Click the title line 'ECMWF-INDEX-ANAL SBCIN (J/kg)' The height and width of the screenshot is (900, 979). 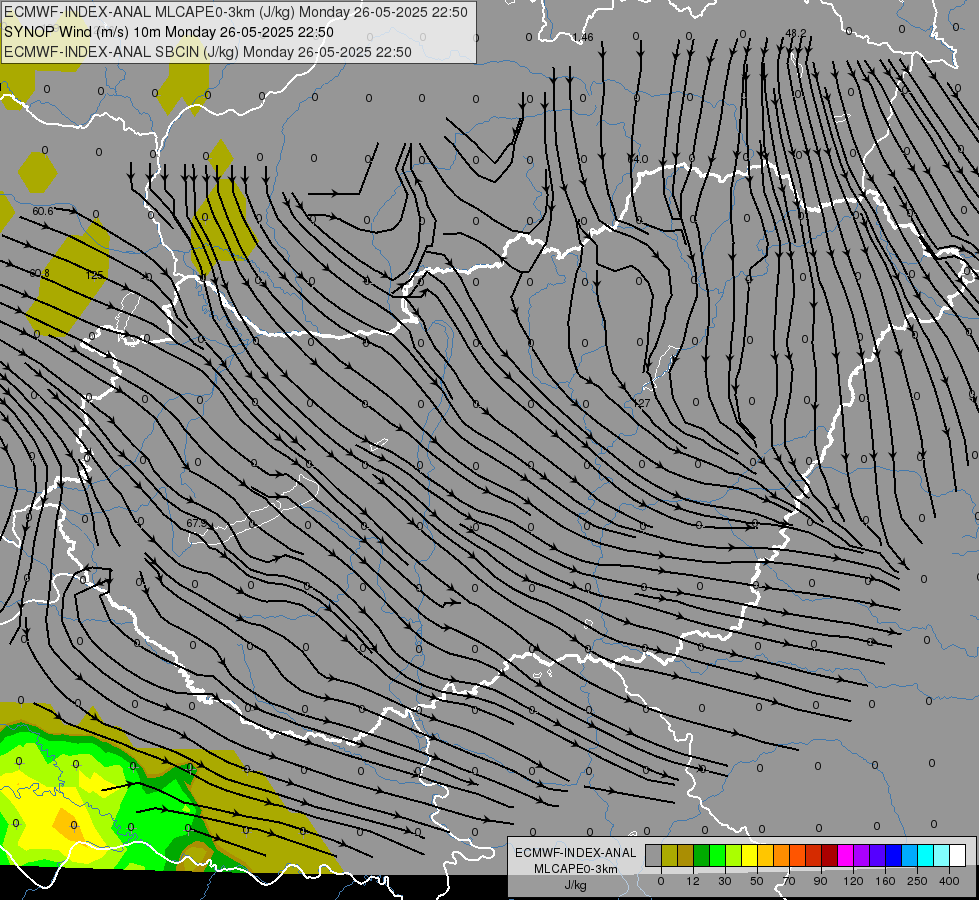coord(121,52)
